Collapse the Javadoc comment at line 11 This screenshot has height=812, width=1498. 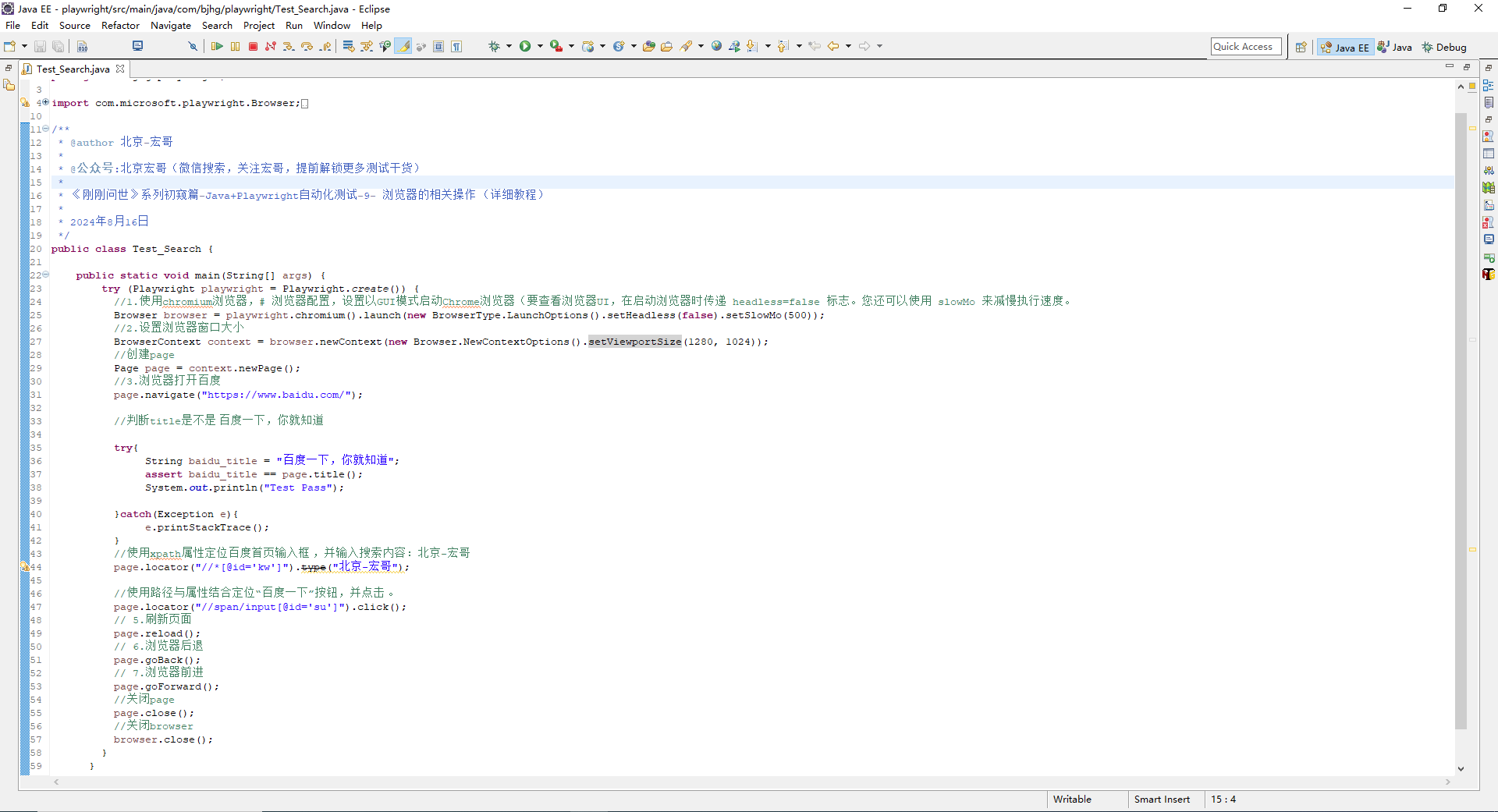[x=45, y=129]
